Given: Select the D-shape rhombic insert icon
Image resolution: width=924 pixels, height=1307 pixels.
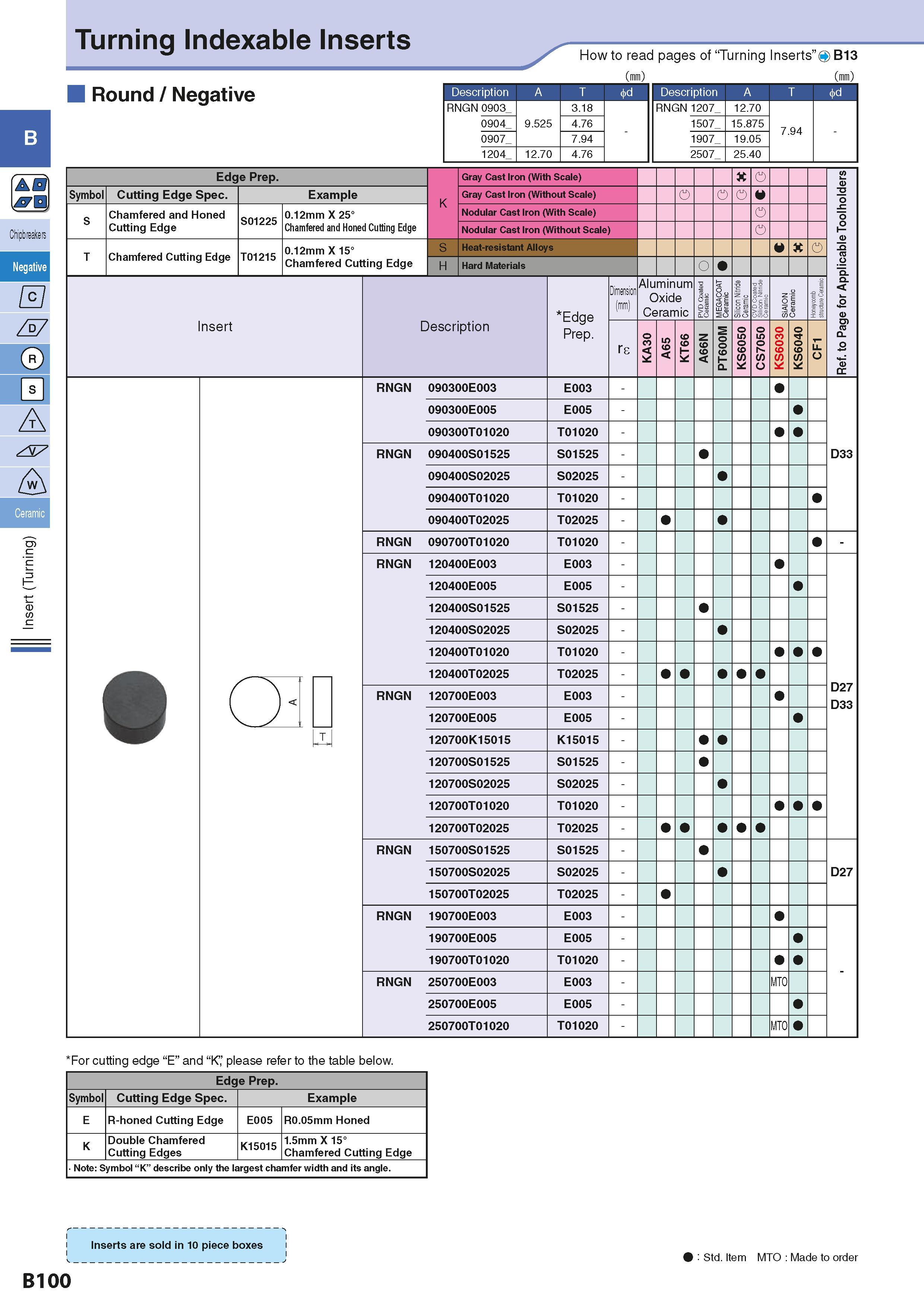Looking at the screenshot, I should pyautogui.click(x=32, y=328).
